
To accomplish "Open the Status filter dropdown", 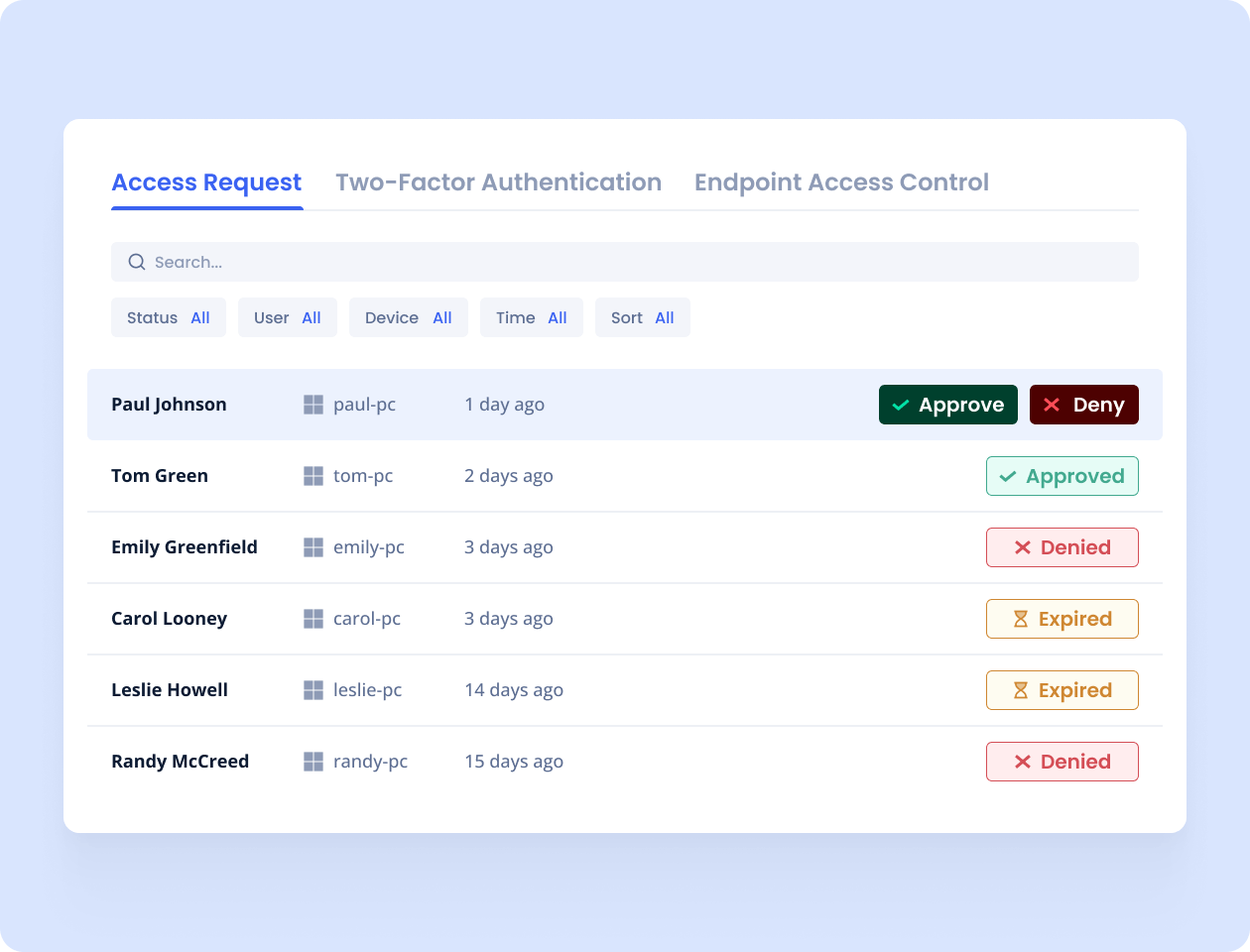I will (169, 317).
